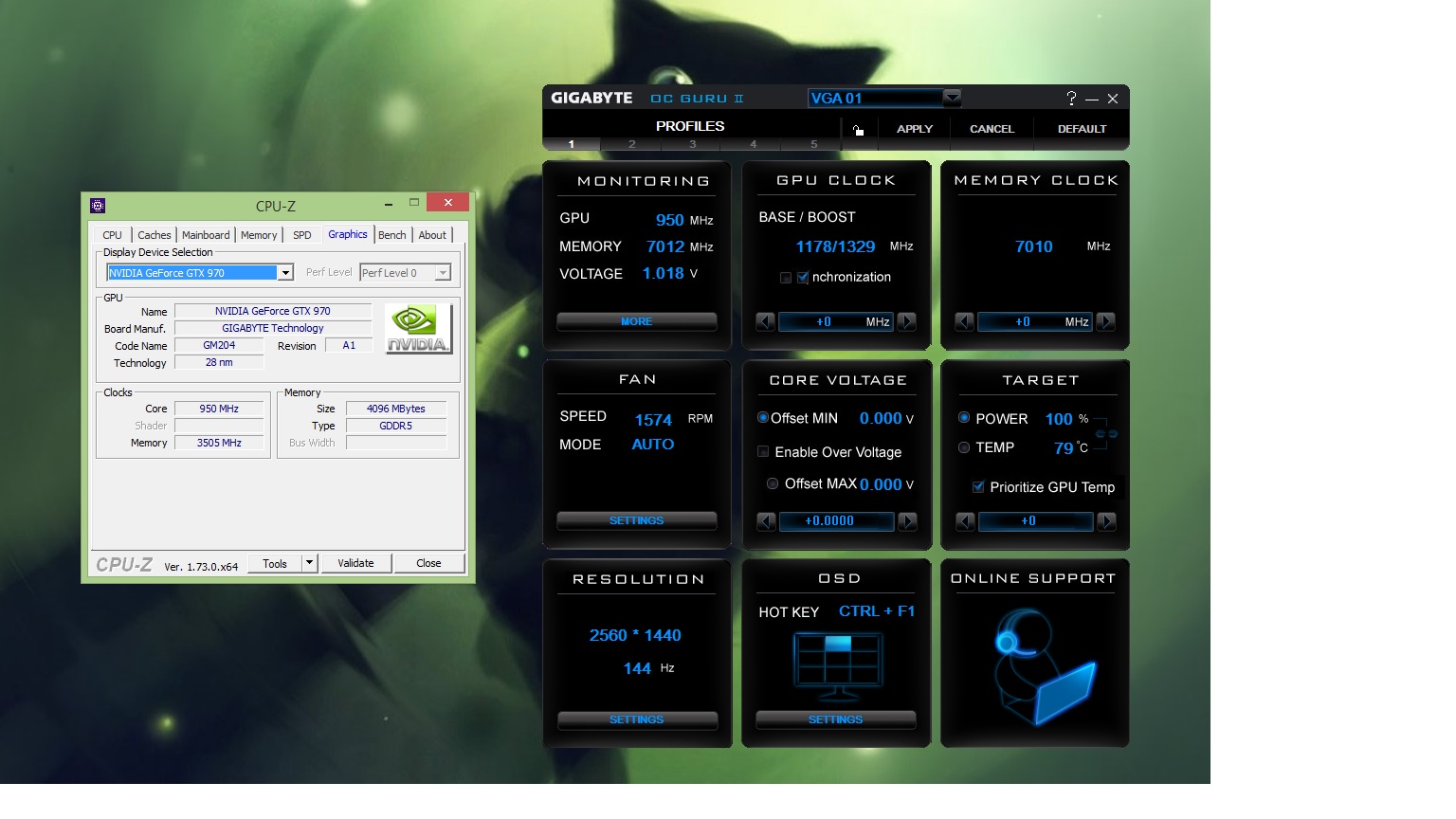Click the GIGABYTE logo in OC Guru

(591, 98)
